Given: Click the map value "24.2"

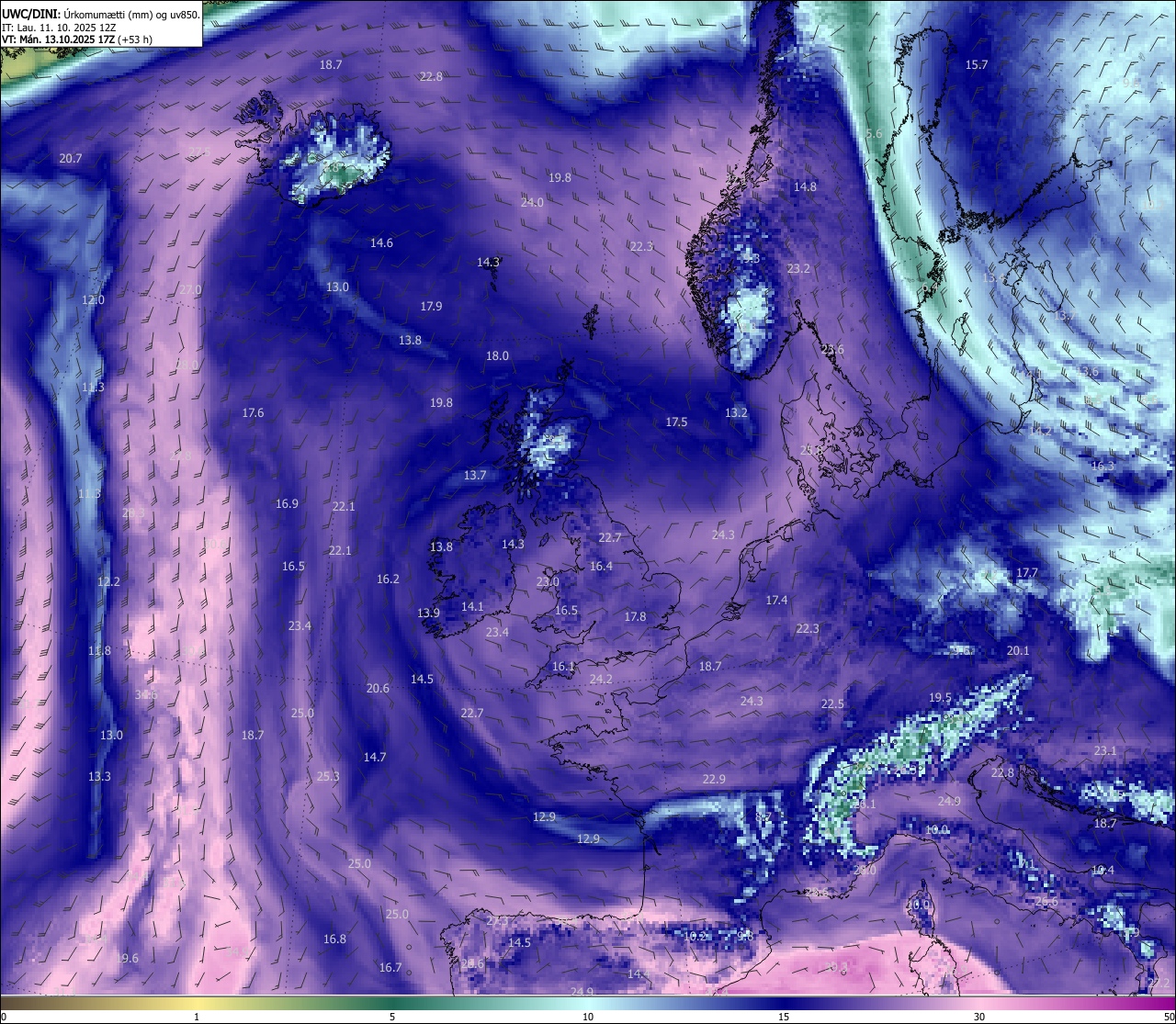Looking at the screenshot, I should click(601, 680).
